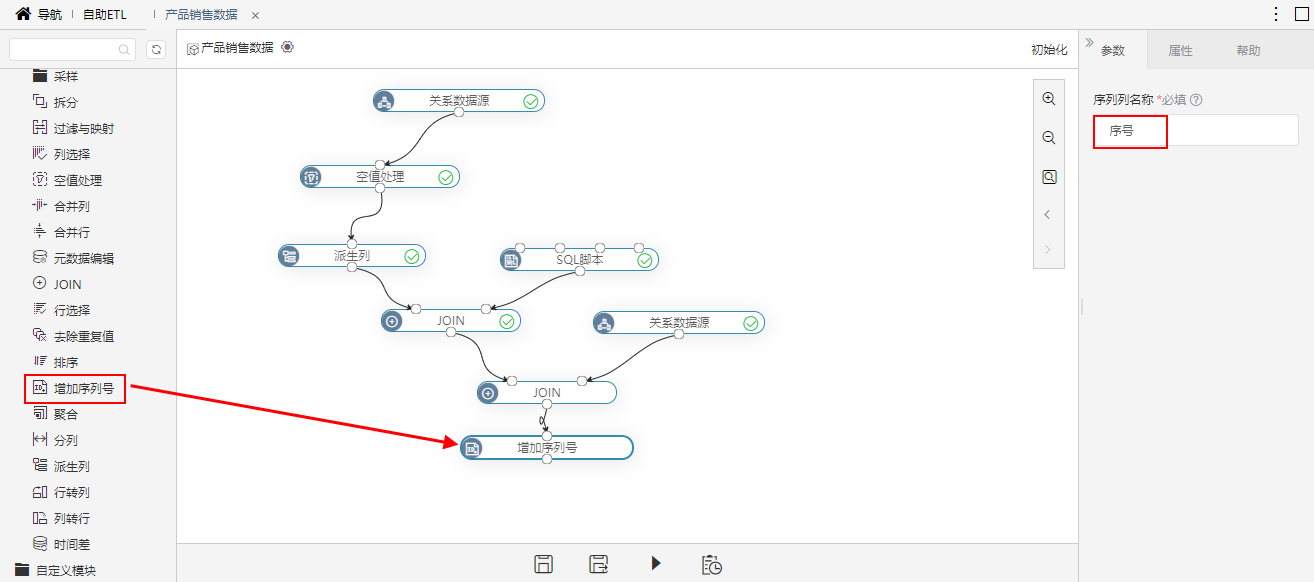Click the grey right arrow on canvas tool strip
The width and height of the screenshot is (1314, 582).
(x=1048, y=249)
